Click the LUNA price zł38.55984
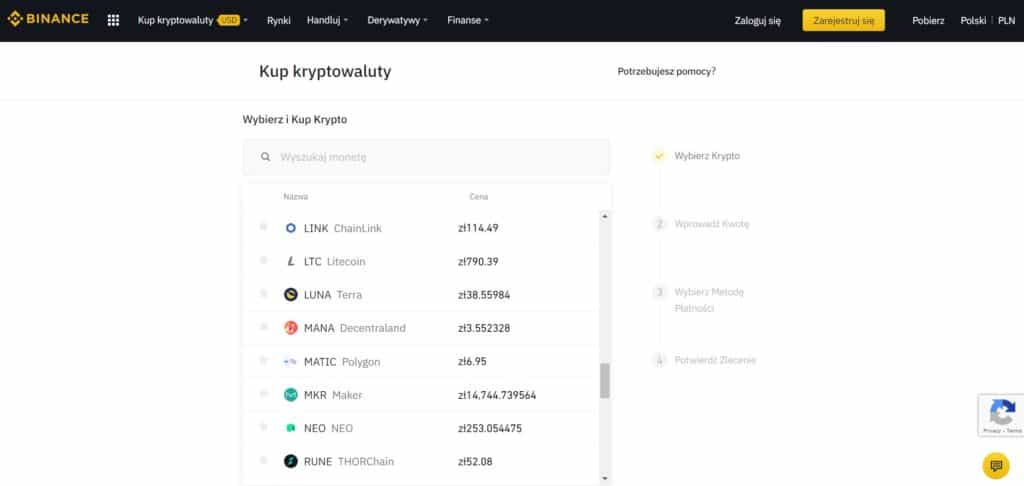 pos(485,295)
